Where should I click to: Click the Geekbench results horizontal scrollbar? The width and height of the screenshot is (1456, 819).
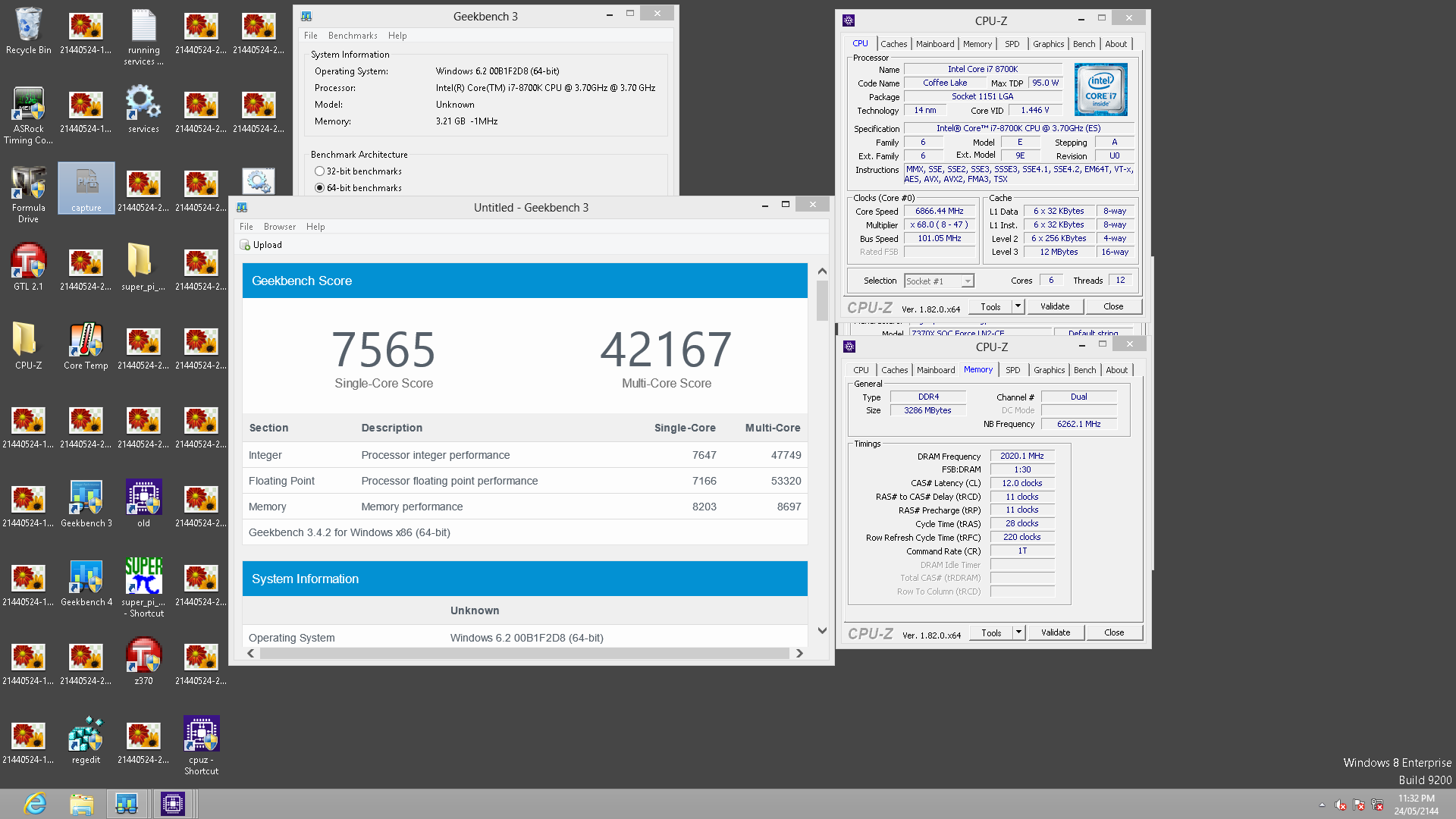(525, 653)
